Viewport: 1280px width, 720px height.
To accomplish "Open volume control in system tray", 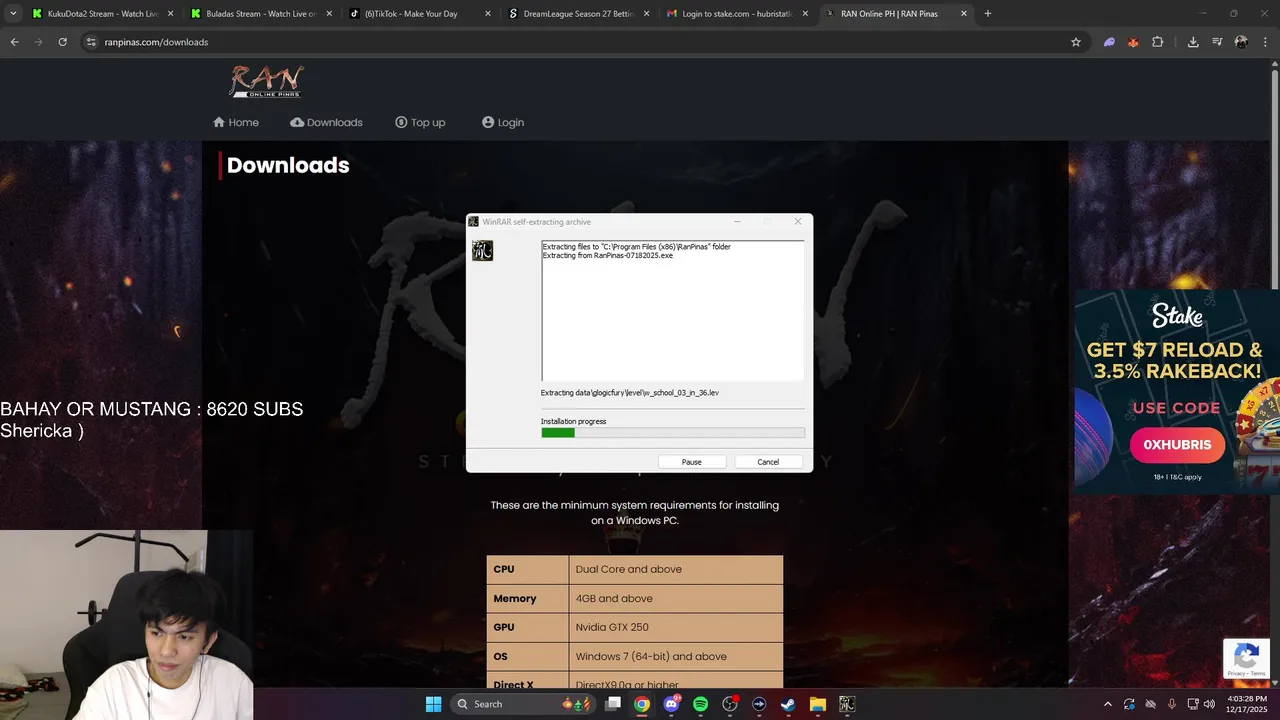I will pyautogui.click(x=1211, y=704).
